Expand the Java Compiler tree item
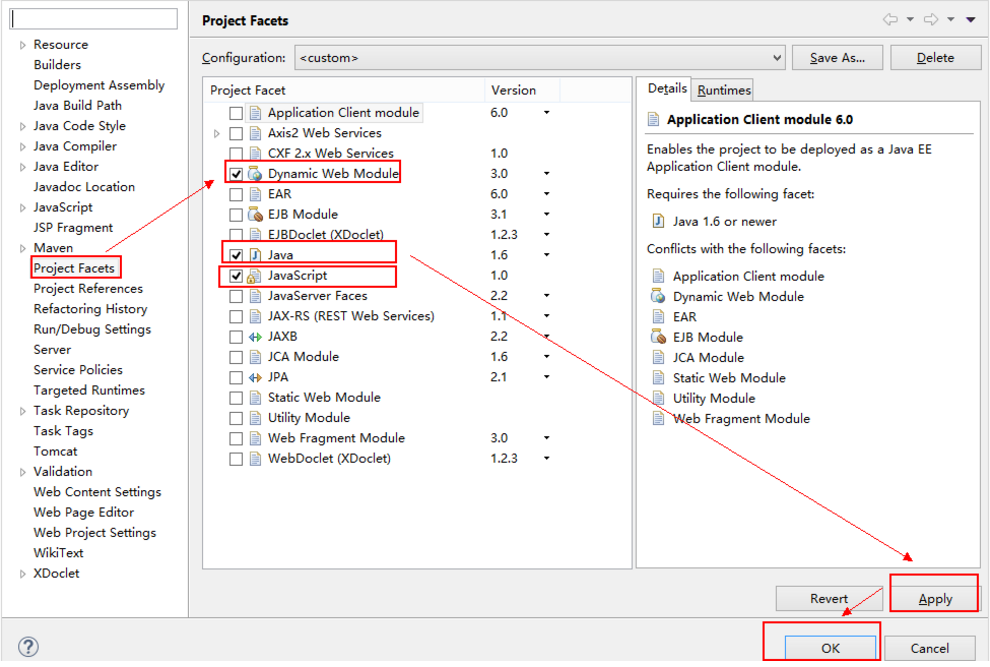 [x=23, y=147]
